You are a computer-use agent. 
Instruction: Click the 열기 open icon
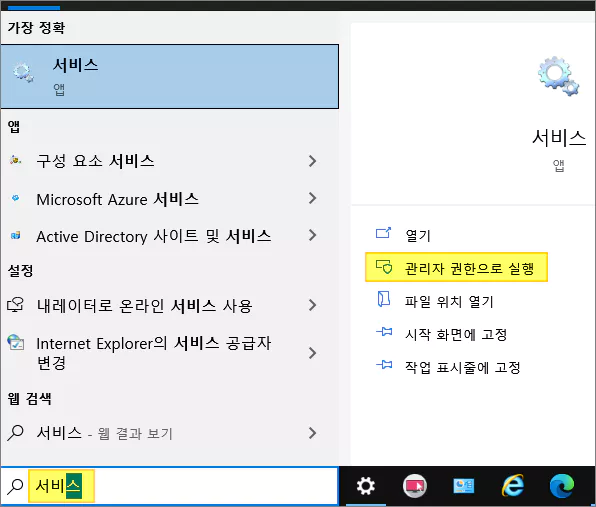coord(384,233)
